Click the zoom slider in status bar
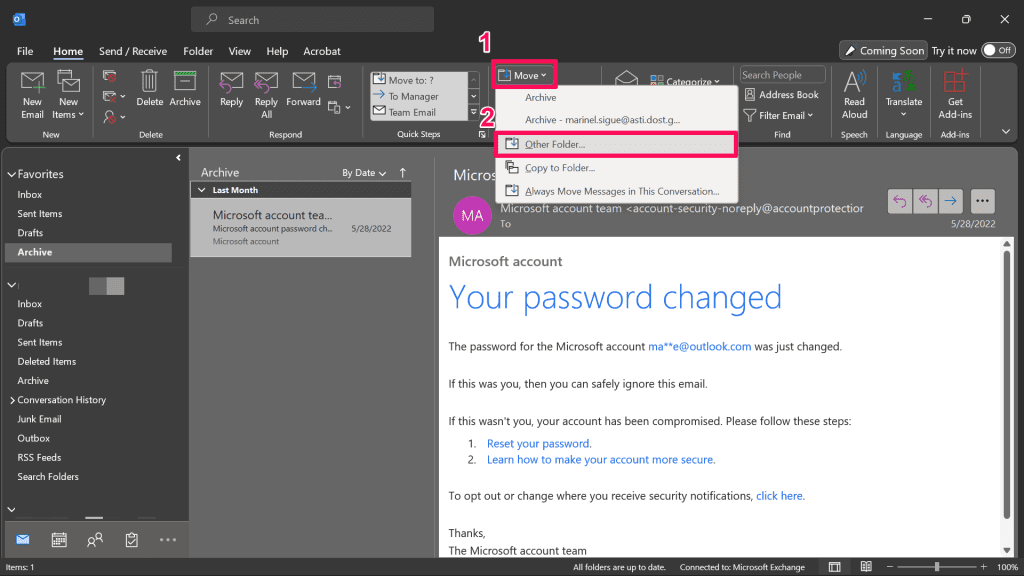 click(937, 567)
